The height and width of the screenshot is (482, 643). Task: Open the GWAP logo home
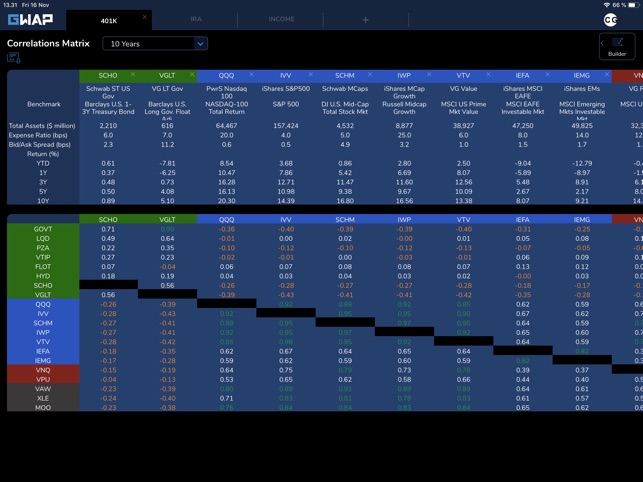click(30, 20)
